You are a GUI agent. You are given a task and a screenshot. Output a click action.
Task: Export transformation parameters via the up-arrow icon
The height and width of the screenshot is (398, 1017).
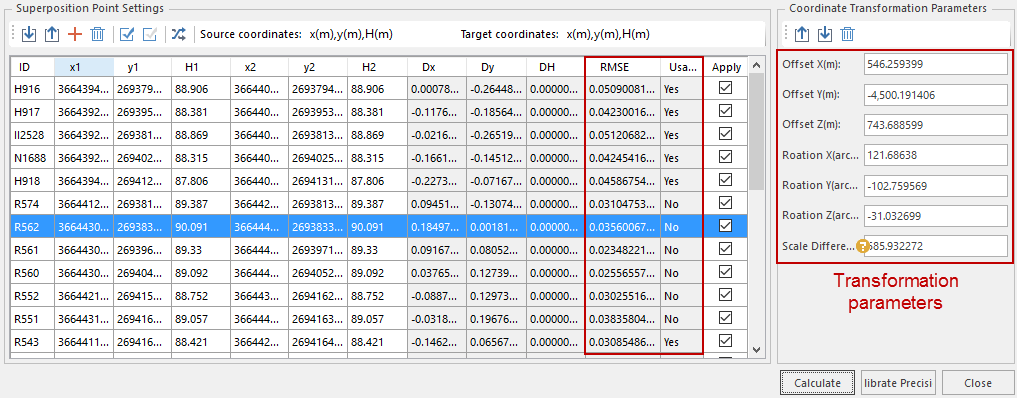[802, 34]
